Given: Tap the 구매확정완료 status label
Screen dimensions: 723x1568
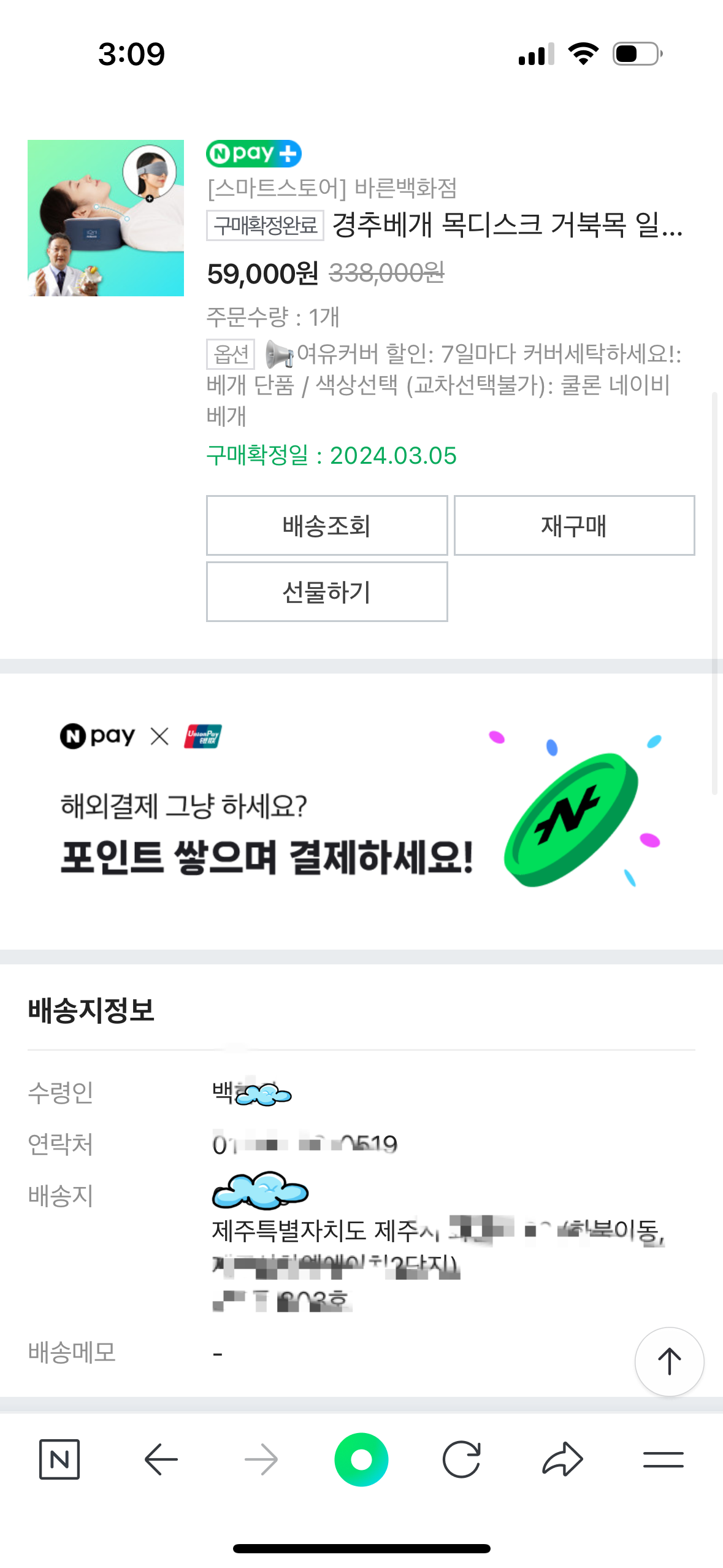Looking at the screenshot, I should click(x=265, y=225).
